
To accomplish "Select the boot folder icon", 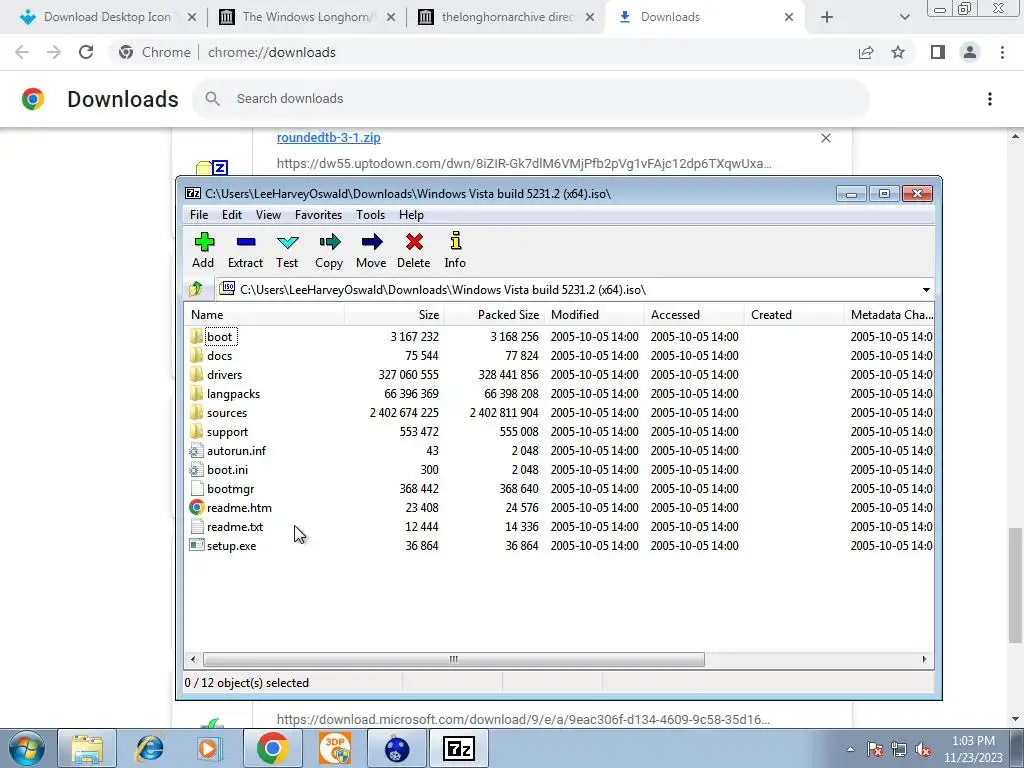I will [x=197, y=336].
